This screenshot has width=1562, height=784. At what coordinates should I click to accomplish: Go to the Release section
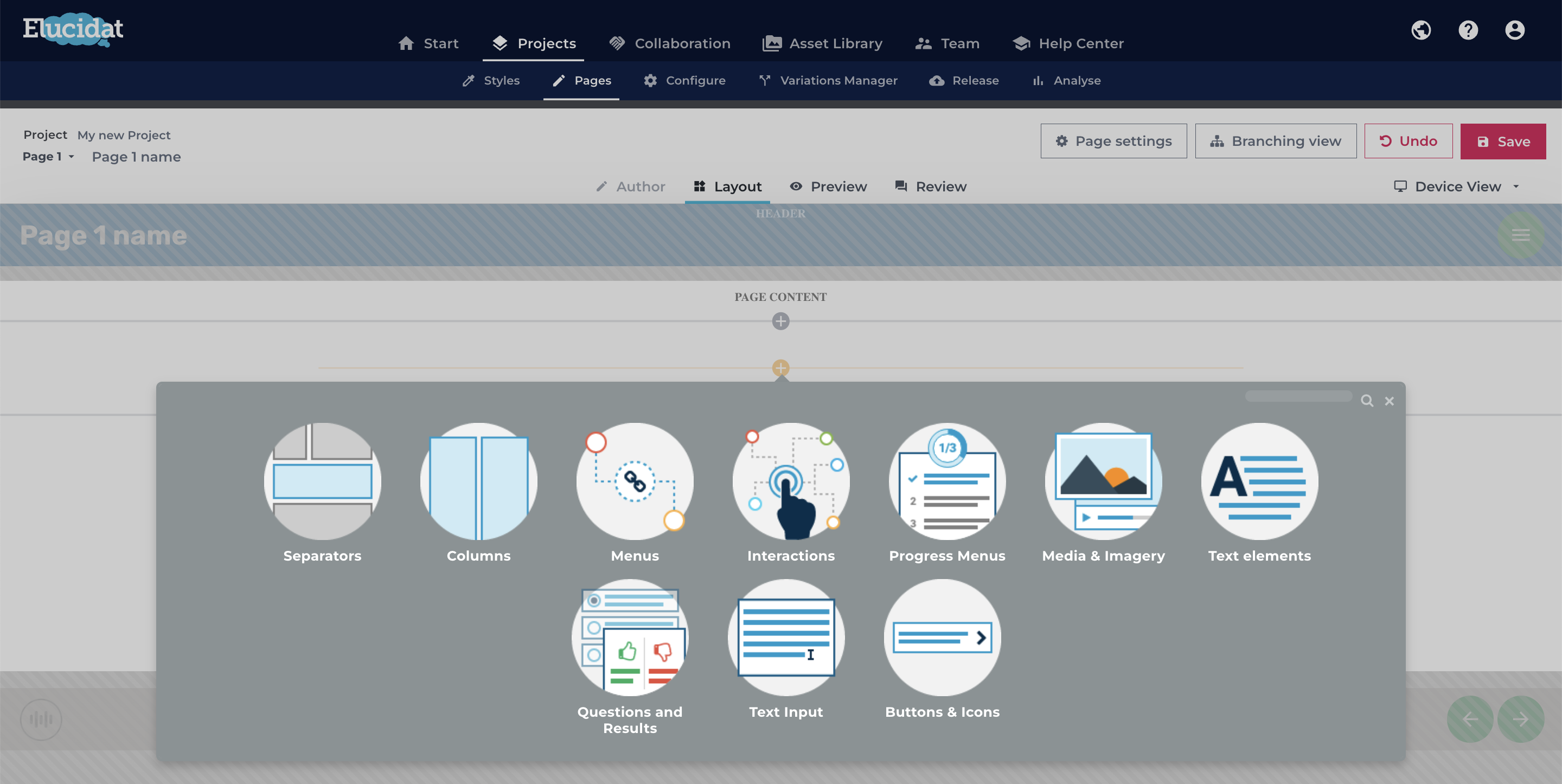(964, 81)
